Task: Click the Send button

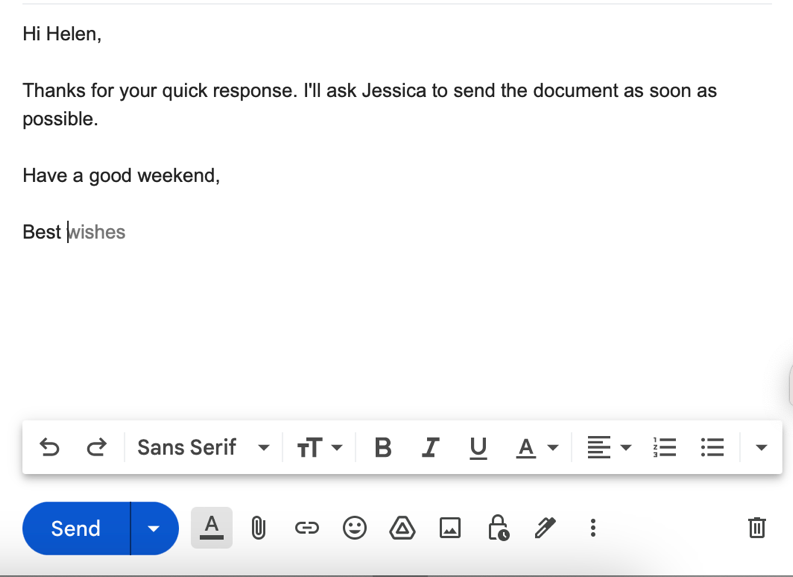Action: point(76,528)
